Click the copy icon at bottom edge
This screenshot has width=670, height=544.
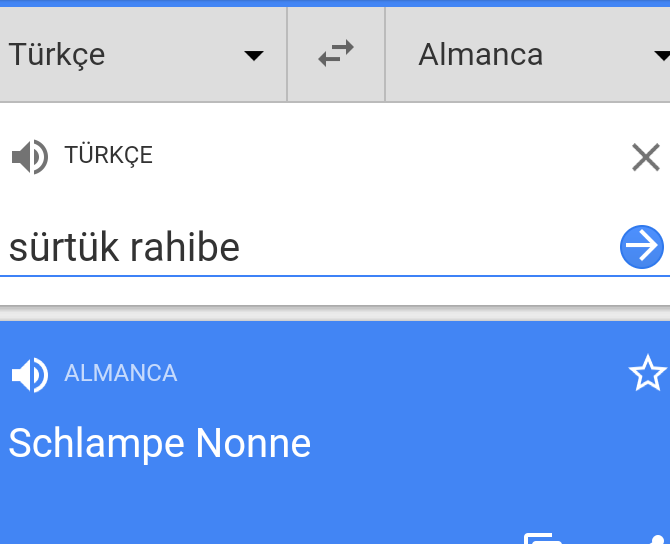tap(543, 538)
